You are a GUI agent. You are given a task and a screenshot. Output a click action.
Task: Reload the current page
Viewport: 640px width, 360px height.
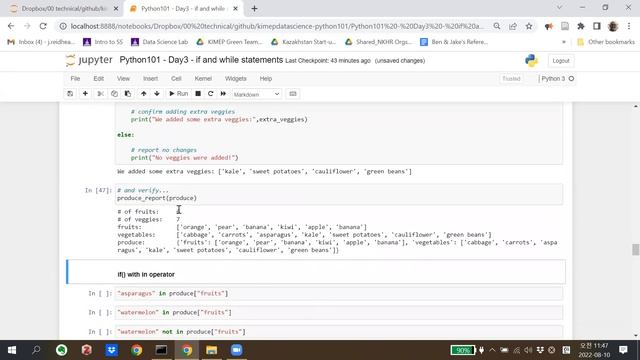(x=43, y=26)
